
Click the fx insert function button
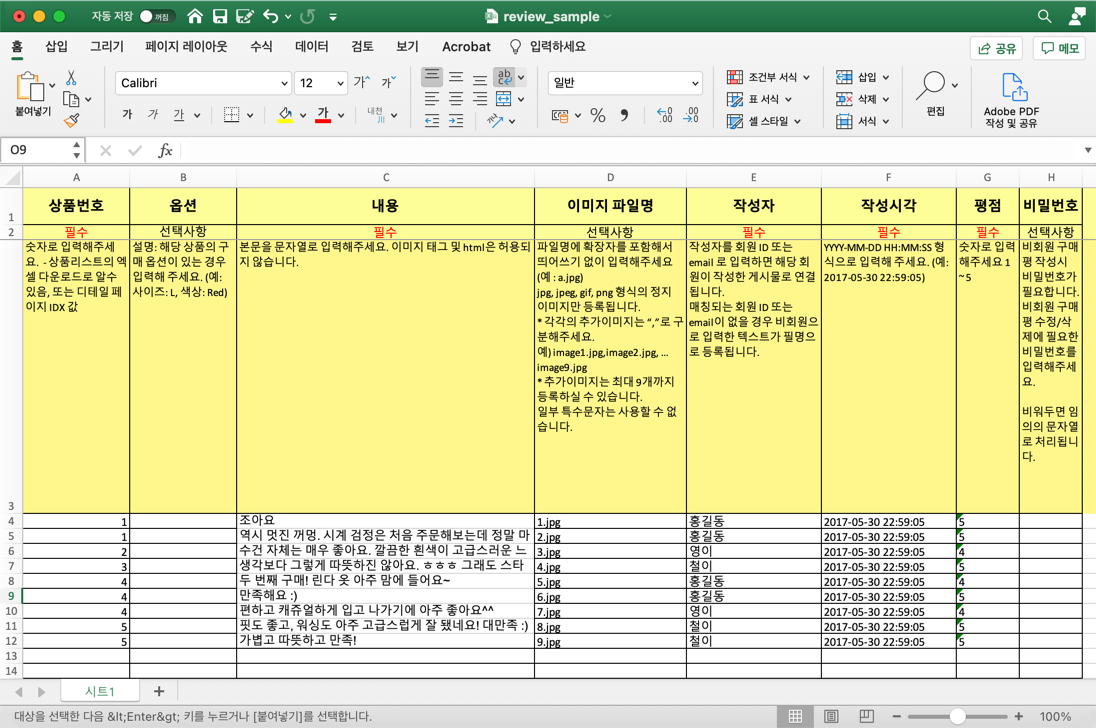(x=165, y=150)
